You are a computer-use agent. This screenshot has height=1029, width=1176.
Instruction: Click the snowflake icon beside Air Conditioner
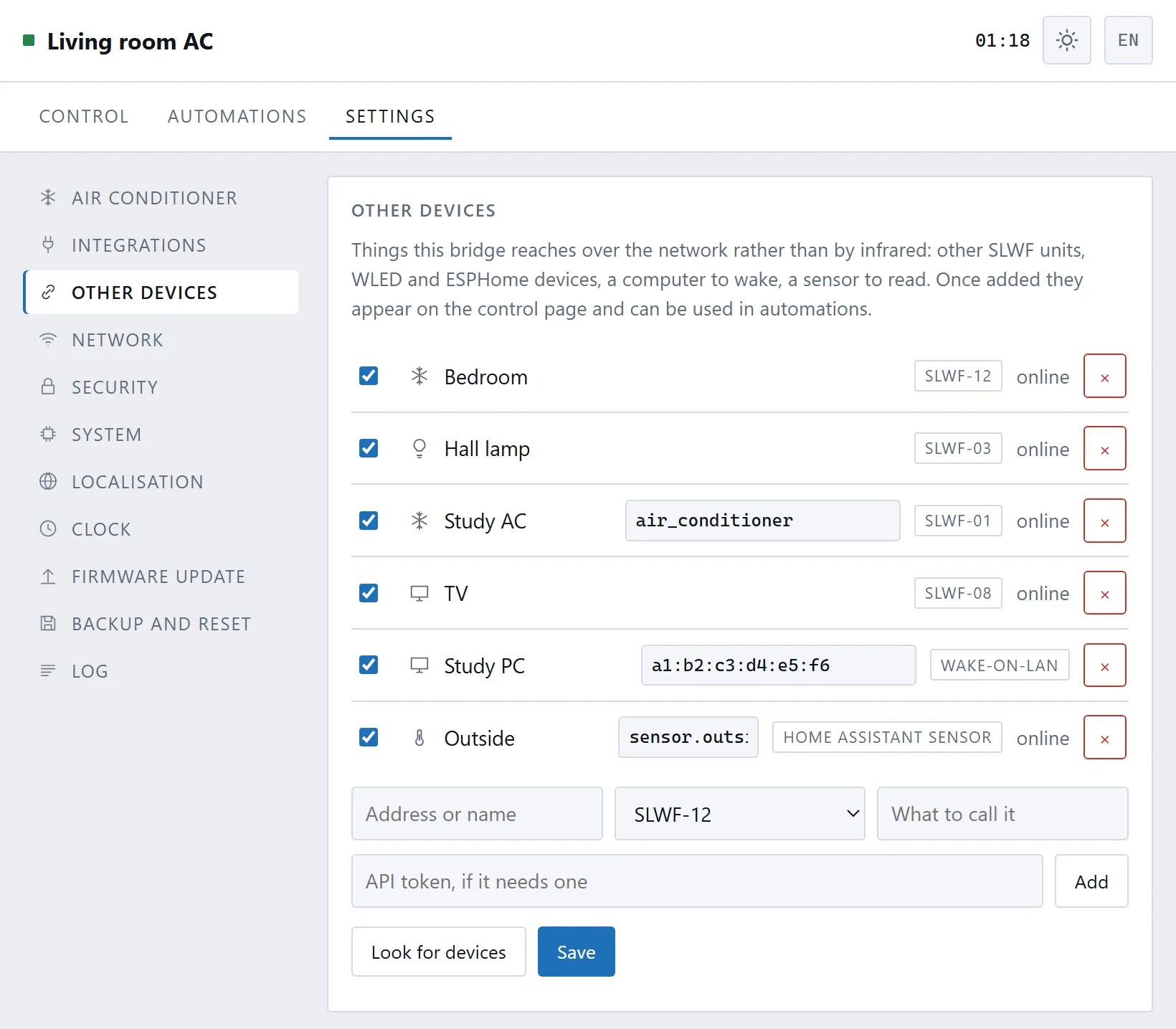[x=48, y=197]
